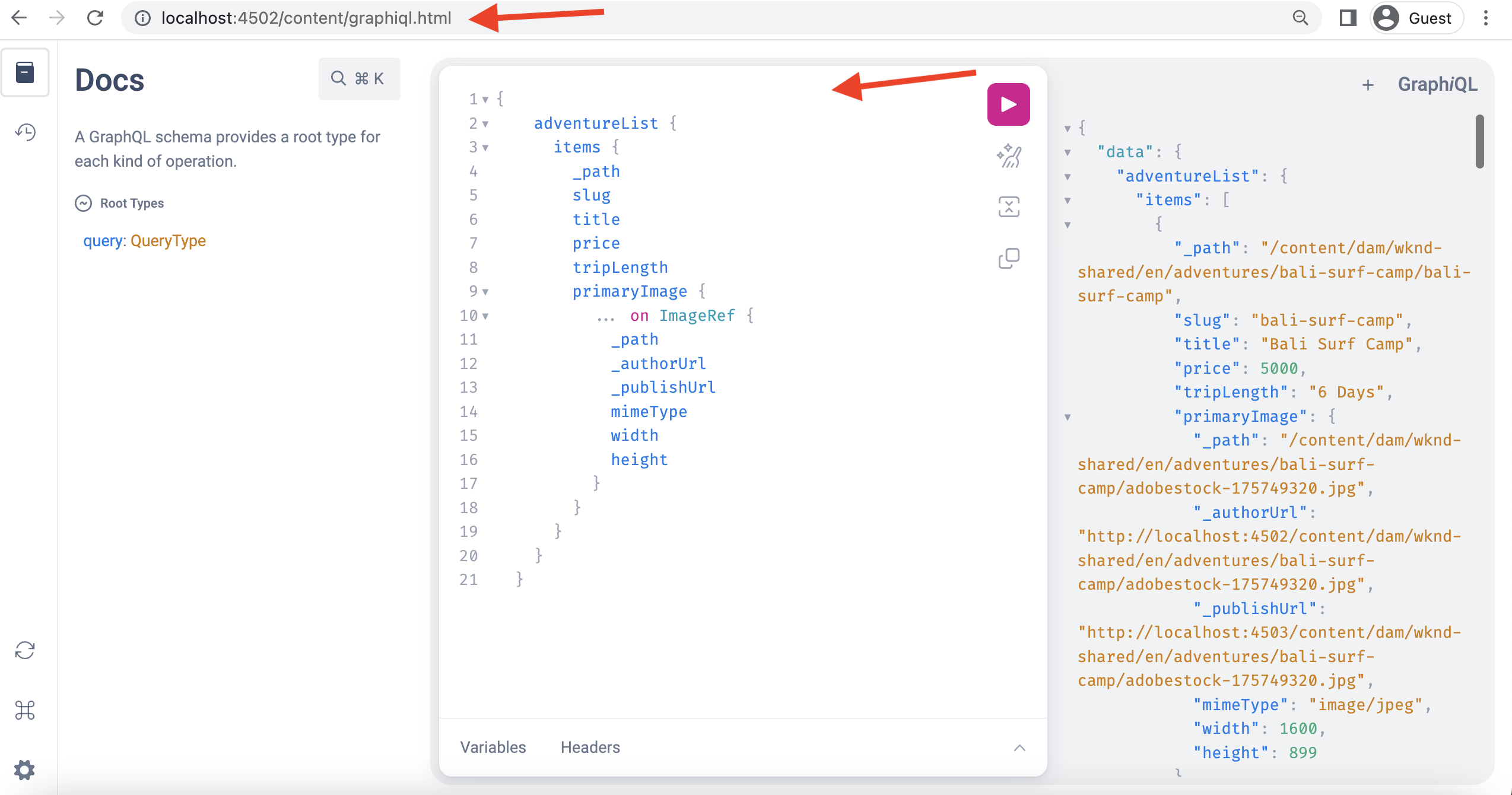Image resolution: width=1512 pixels, height=795 pixels.
Task: Run the GraphQL query with play button
Action: click(1008, 104)
